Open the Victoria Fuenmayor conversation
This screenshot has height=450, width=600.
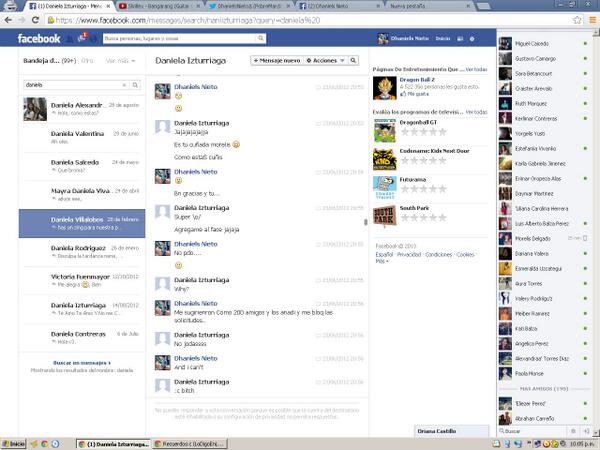pos(82,280)
